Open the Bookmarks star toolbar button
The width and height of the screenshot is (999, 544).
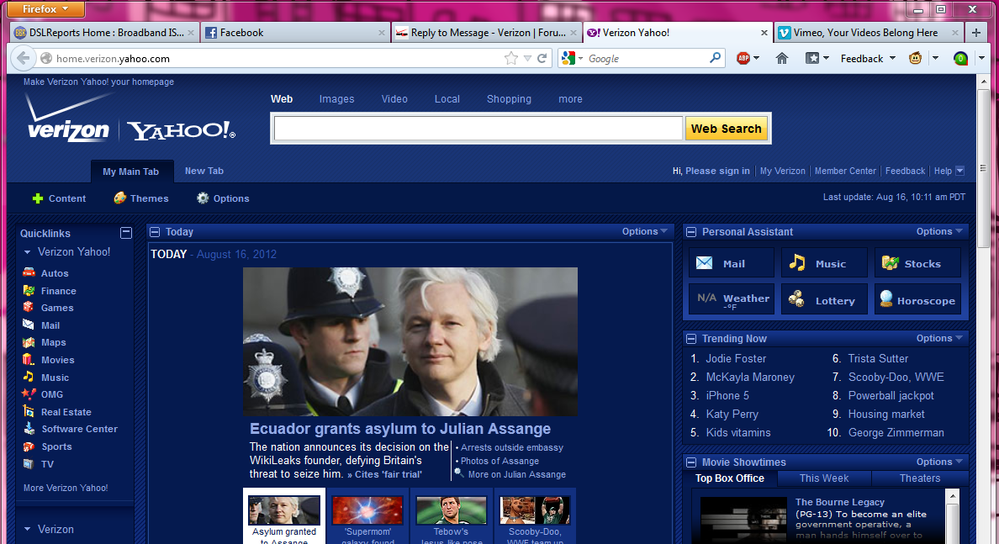click(x=813, y=58)
